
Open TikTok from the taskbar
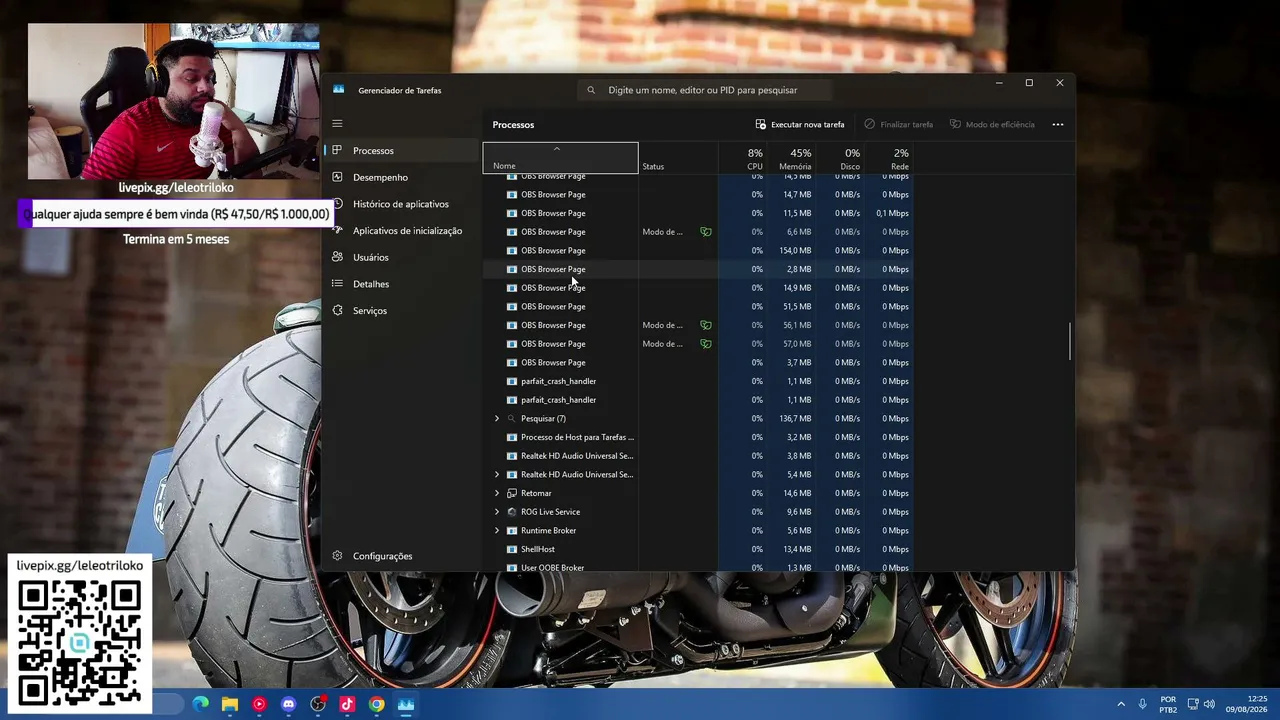(x=347, y=704)
